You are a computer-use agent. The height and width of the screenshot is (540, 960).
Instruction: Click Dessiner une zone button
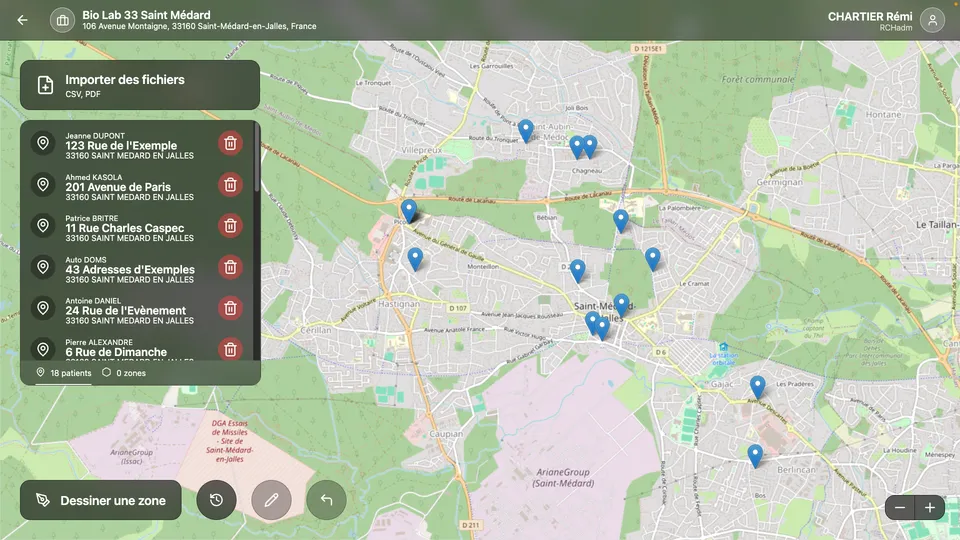pos(100,500)
